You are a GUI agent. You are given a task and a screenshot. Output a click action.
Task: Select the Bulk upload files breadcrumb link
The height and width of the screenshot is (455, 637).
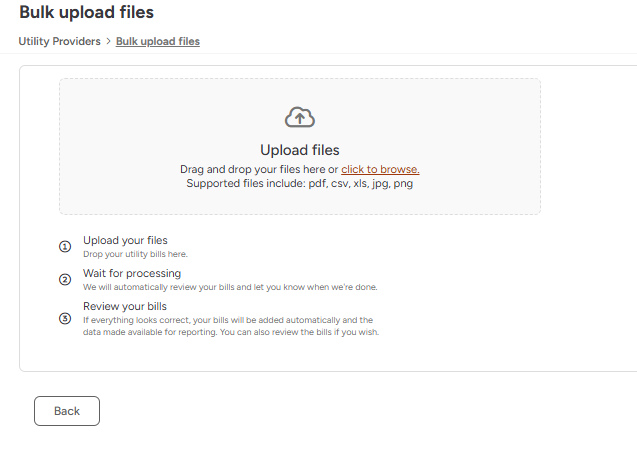(x=158, y=41)
